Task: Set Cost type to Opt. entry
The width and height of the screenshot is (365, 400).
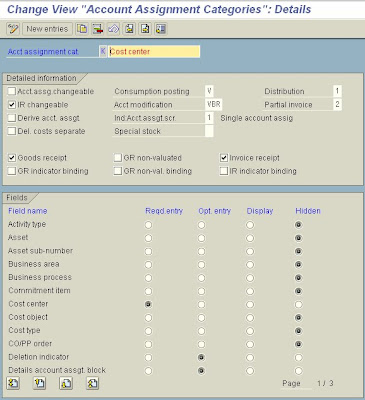Action: tap(201, 331)
